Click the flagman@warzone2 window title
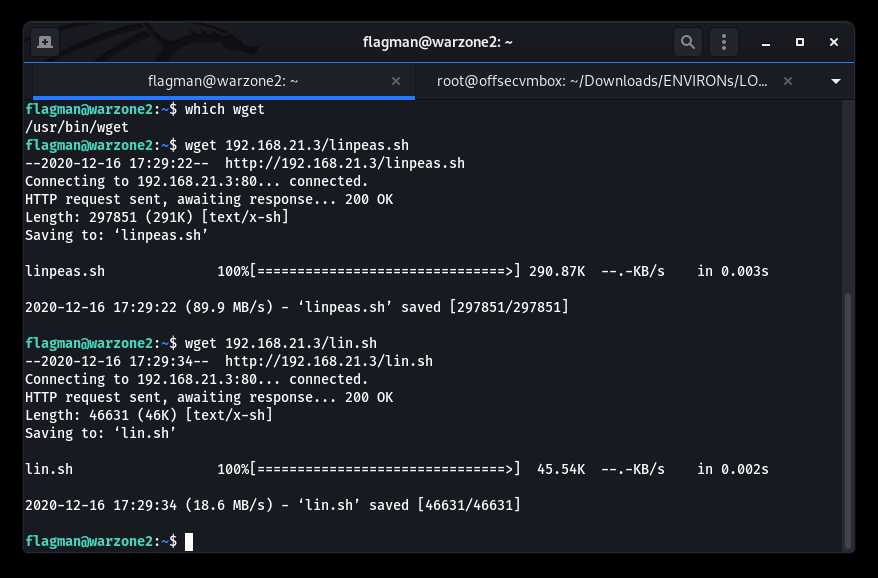Image resolution: width=878 pixels, height=578 pixels. (x=438, y=42)
